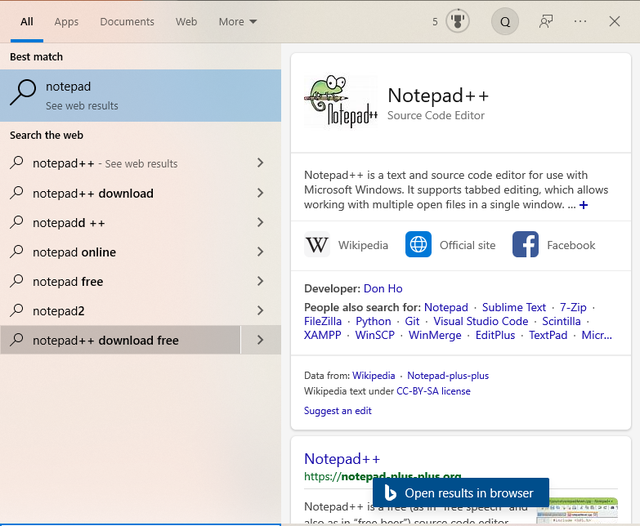Viewport: 640px width, 526px height.
Task: Open the Wikipedia text link
Action: click(x=363, y=245)
